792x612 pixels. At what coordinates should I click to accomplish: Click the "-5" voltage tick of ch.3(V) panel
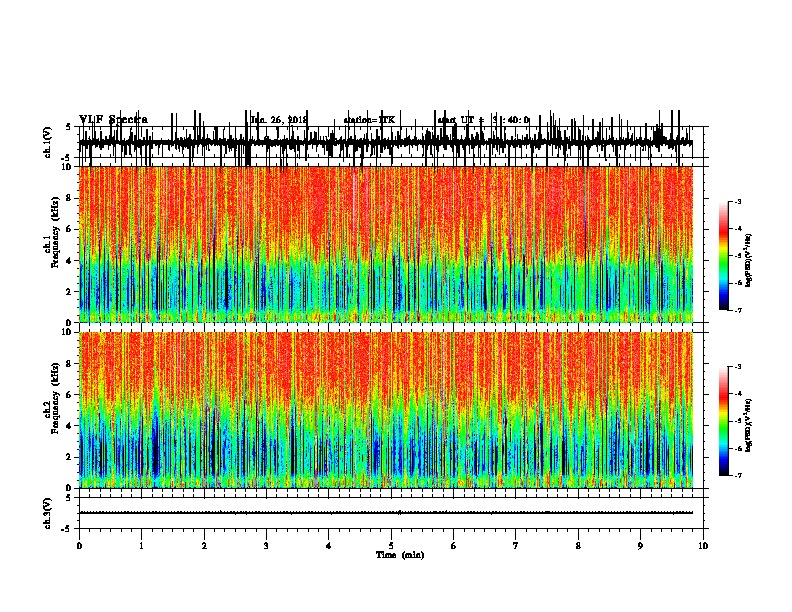(x=67, y=529)
